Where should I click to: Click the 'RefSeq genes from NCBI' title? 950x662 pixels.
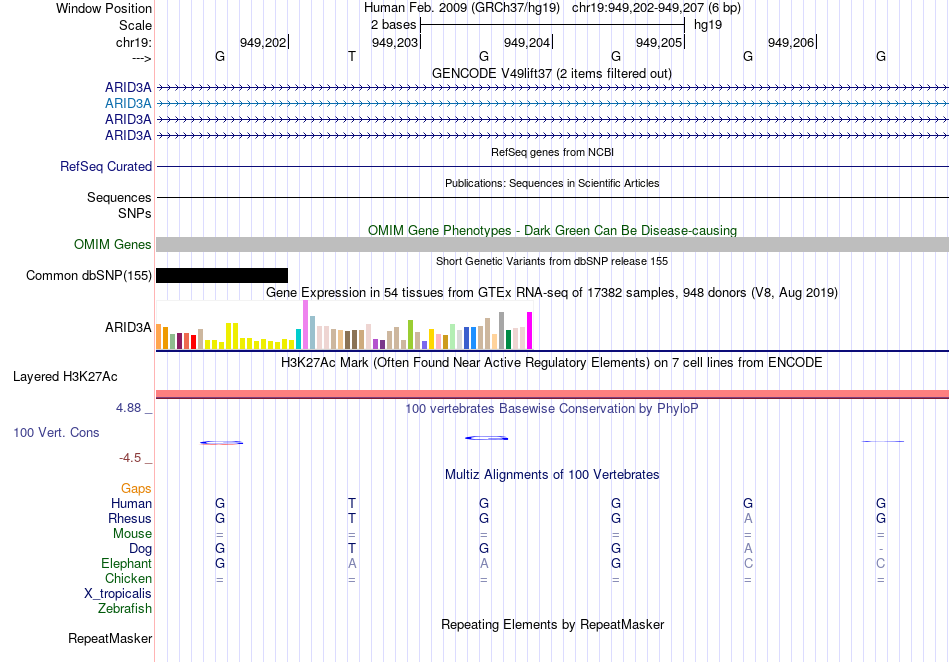click(552, 153)
